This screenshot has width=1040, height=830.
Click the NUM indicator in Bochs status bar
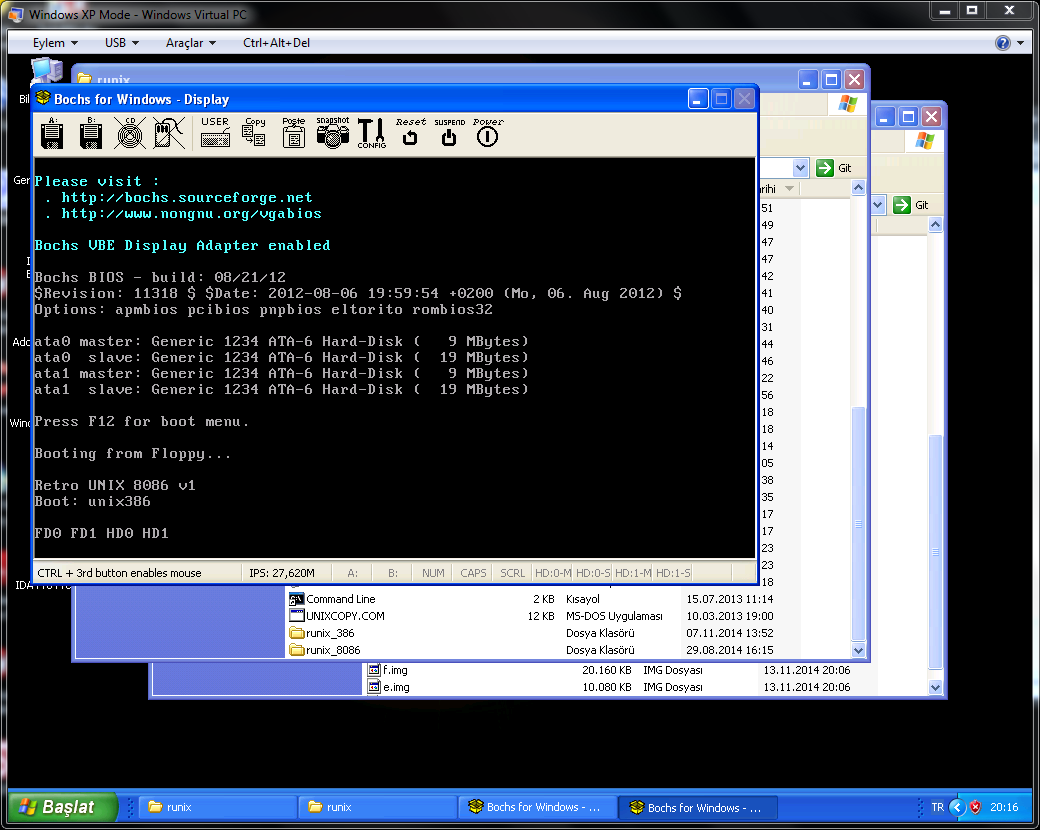(433, 573)
